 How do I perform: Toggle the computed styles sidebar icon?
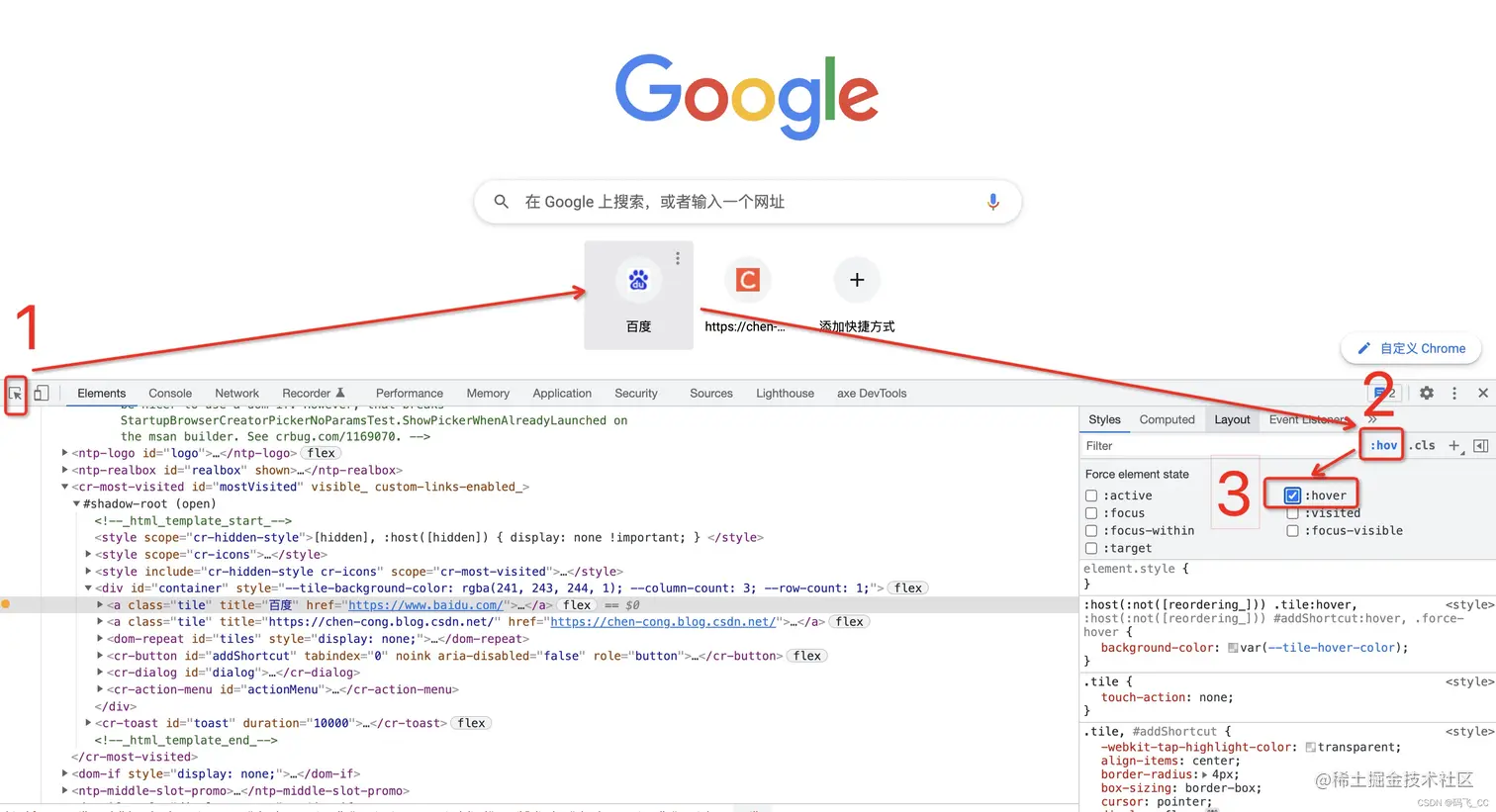click(x=1481, y=446)
